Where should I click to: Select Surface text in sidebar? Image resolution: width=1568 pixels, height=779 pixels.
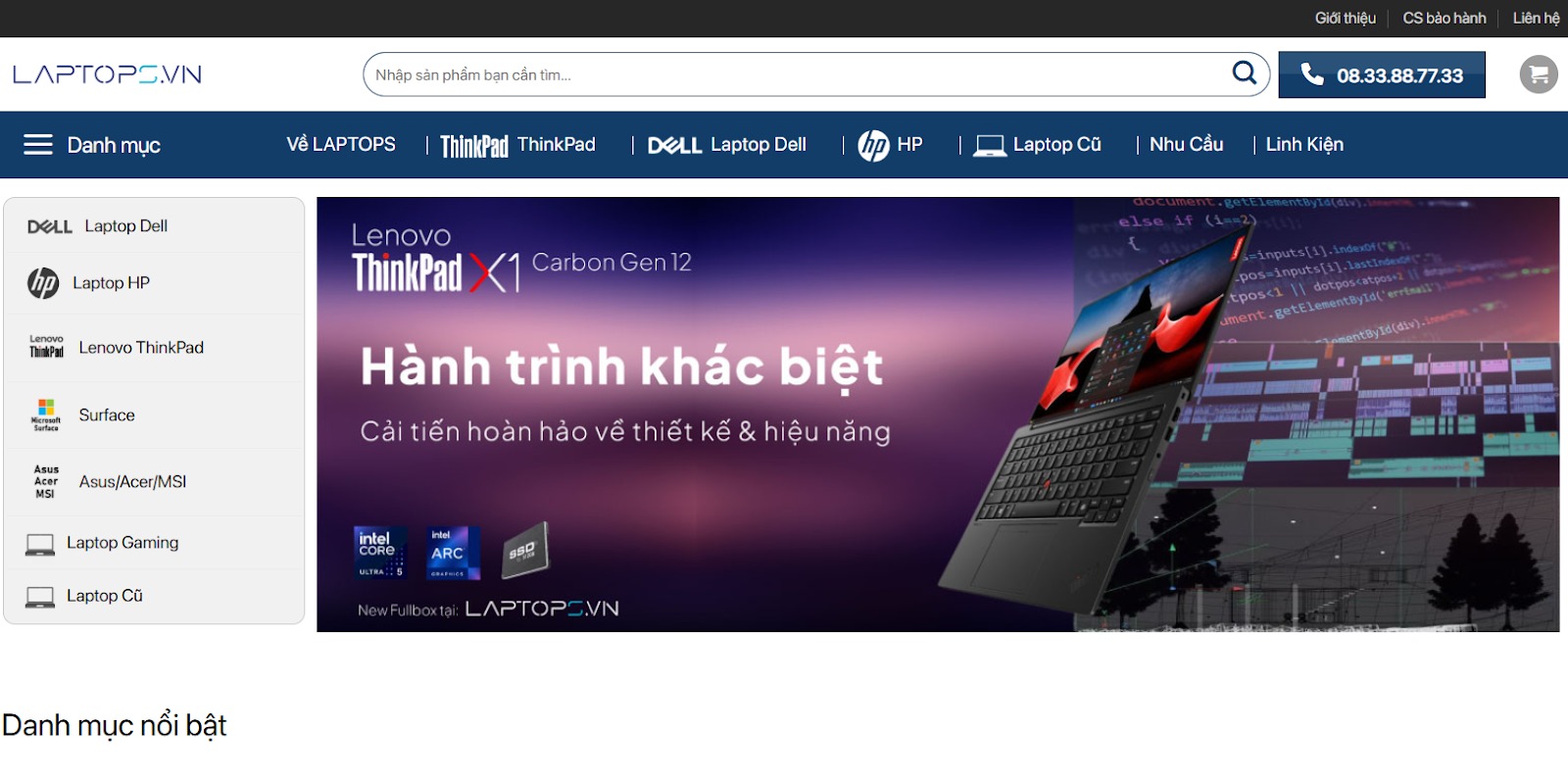click(x=107, y=415)
